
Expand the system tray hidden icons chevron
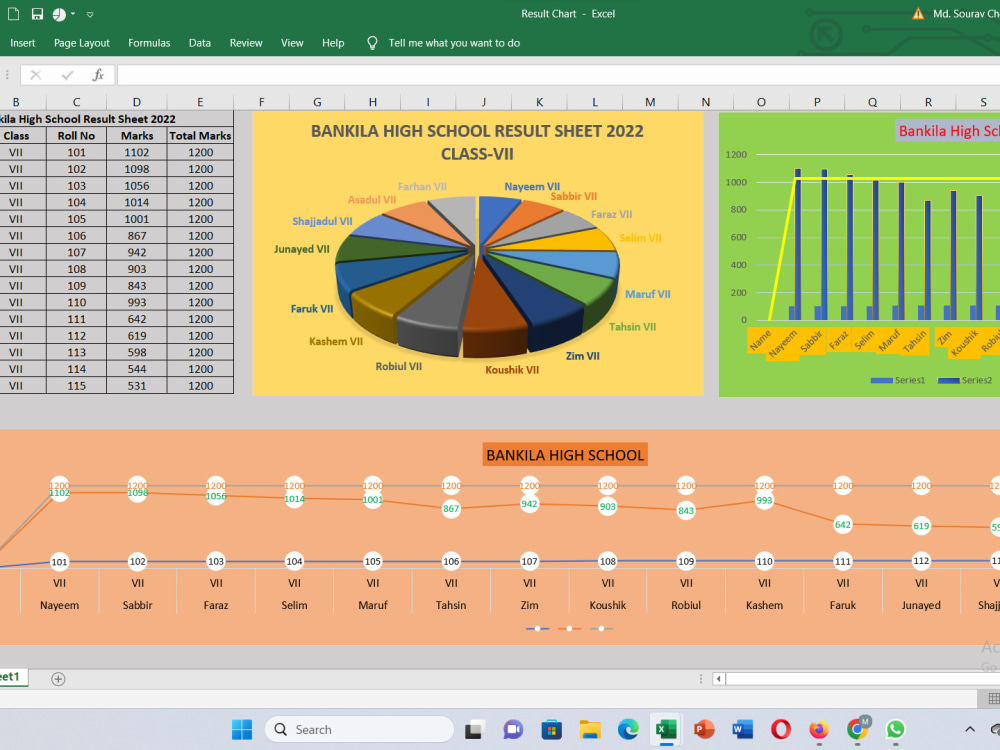[x=969, y=729]
